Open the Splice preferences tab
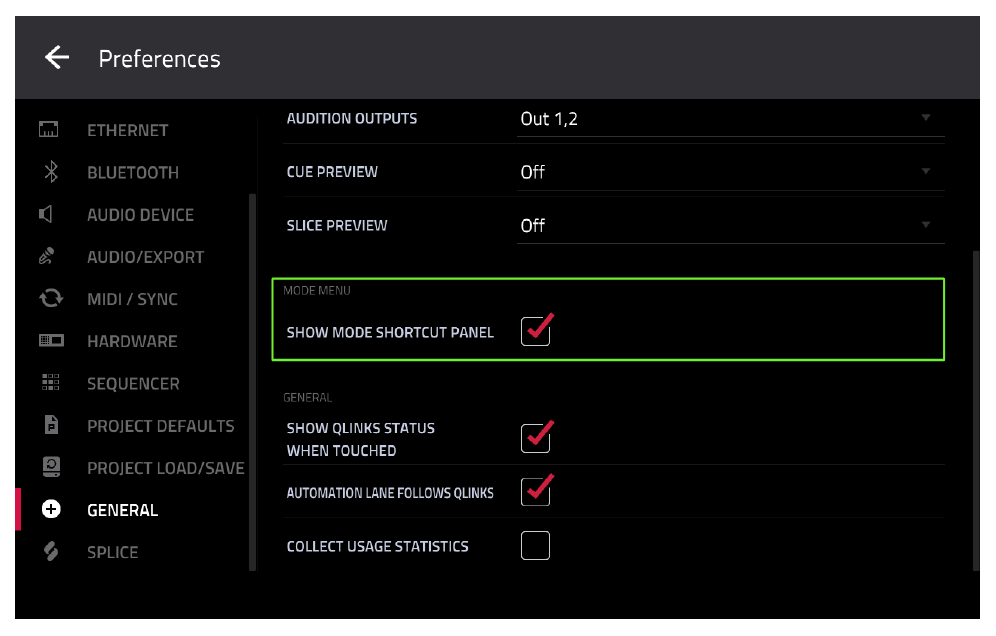The image size is (996, 636). [x=112, y=552]
